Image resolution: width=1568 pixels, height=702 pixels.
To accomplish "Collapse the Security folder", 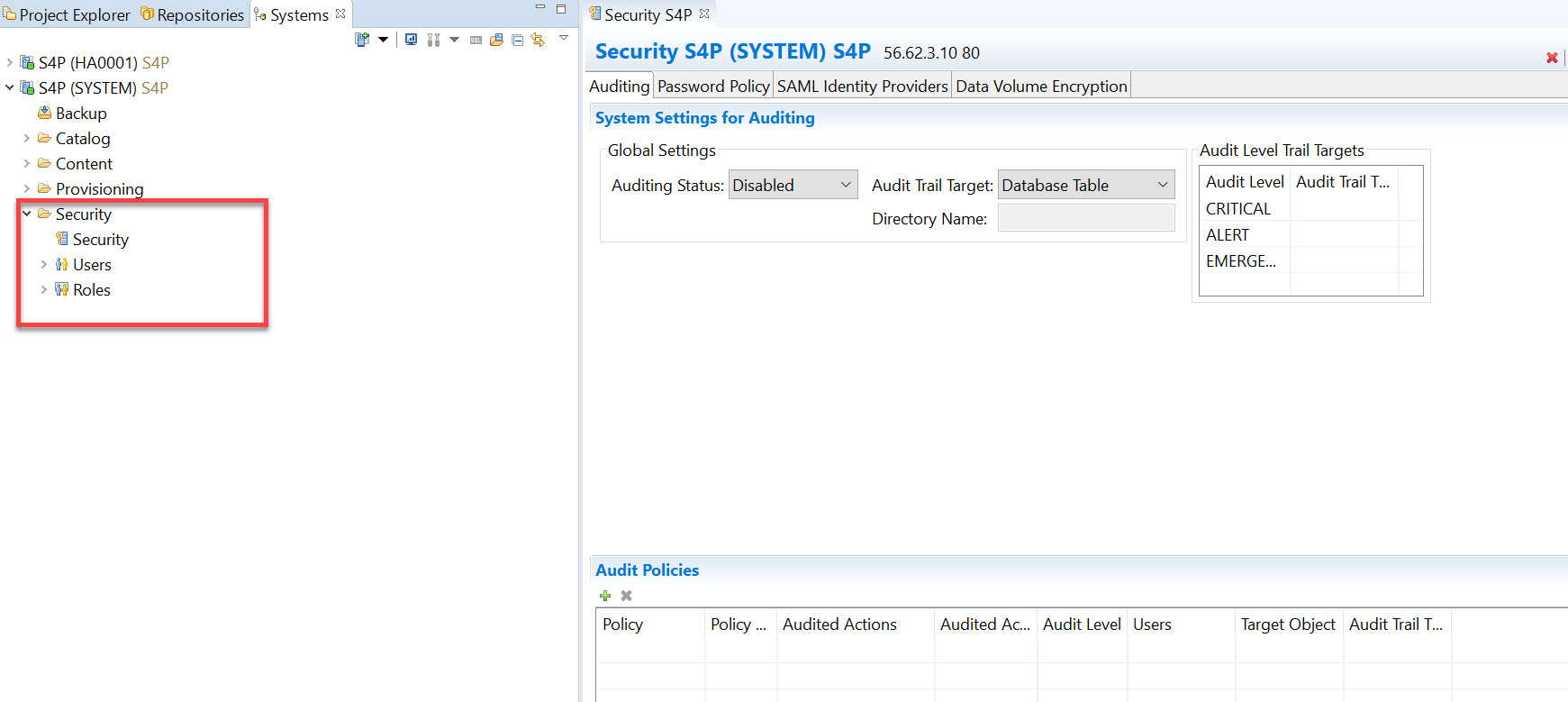I will coord(27,214).
